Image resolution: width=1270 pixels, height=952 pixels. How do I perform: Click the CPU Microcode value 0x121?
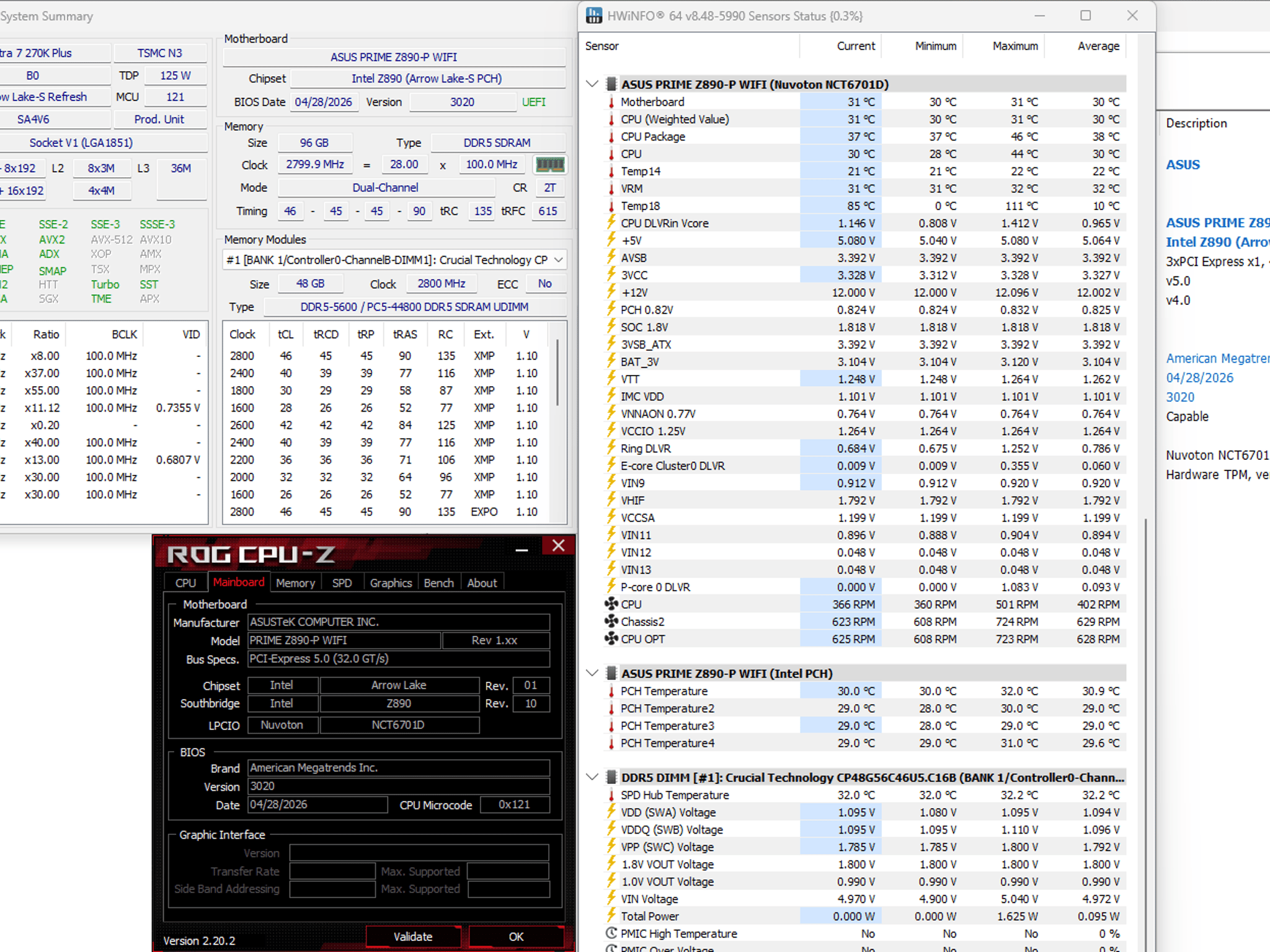(514, 804)
